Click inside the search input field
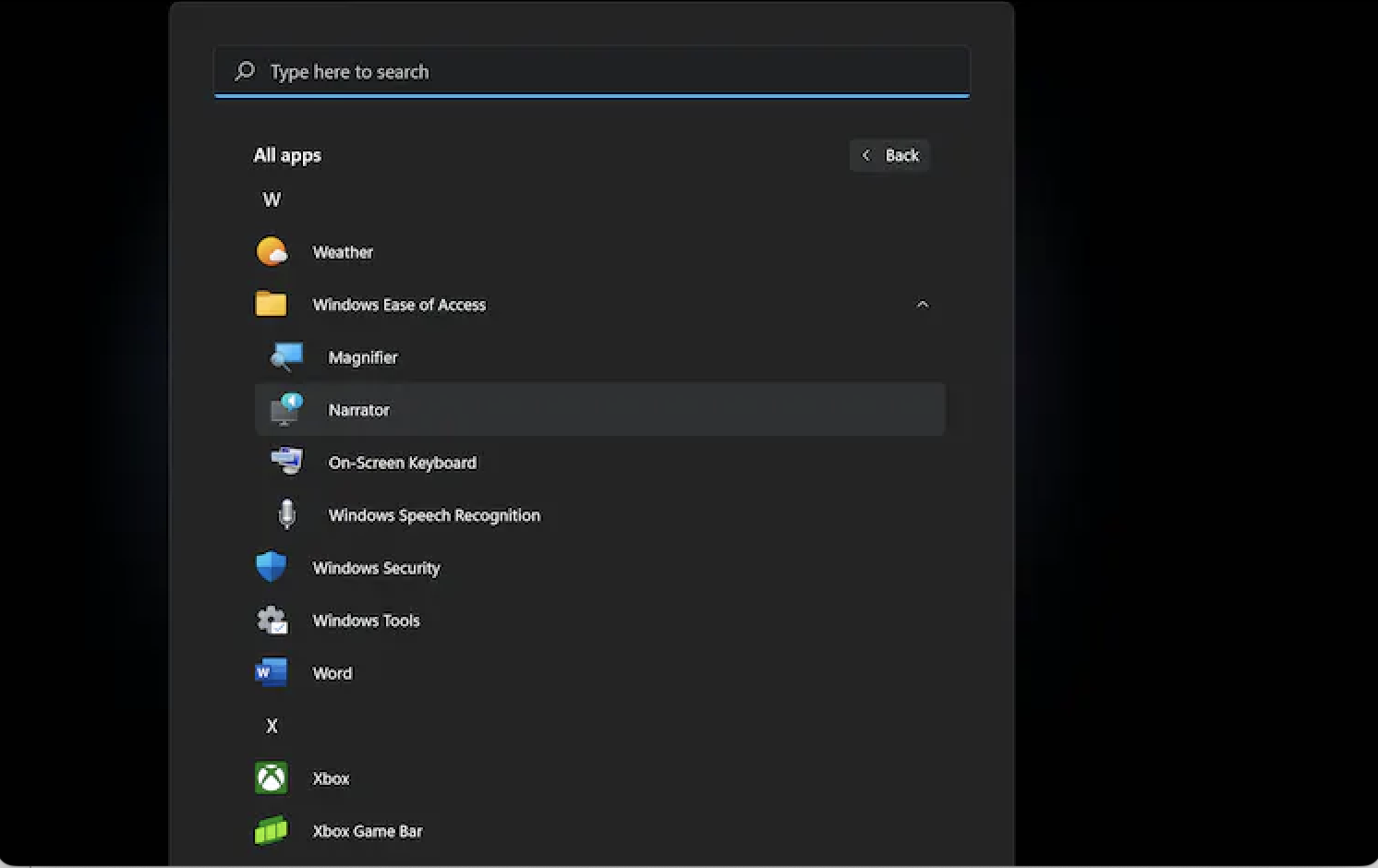Viewport: 1378px width, 868px height. coord(591,71)
